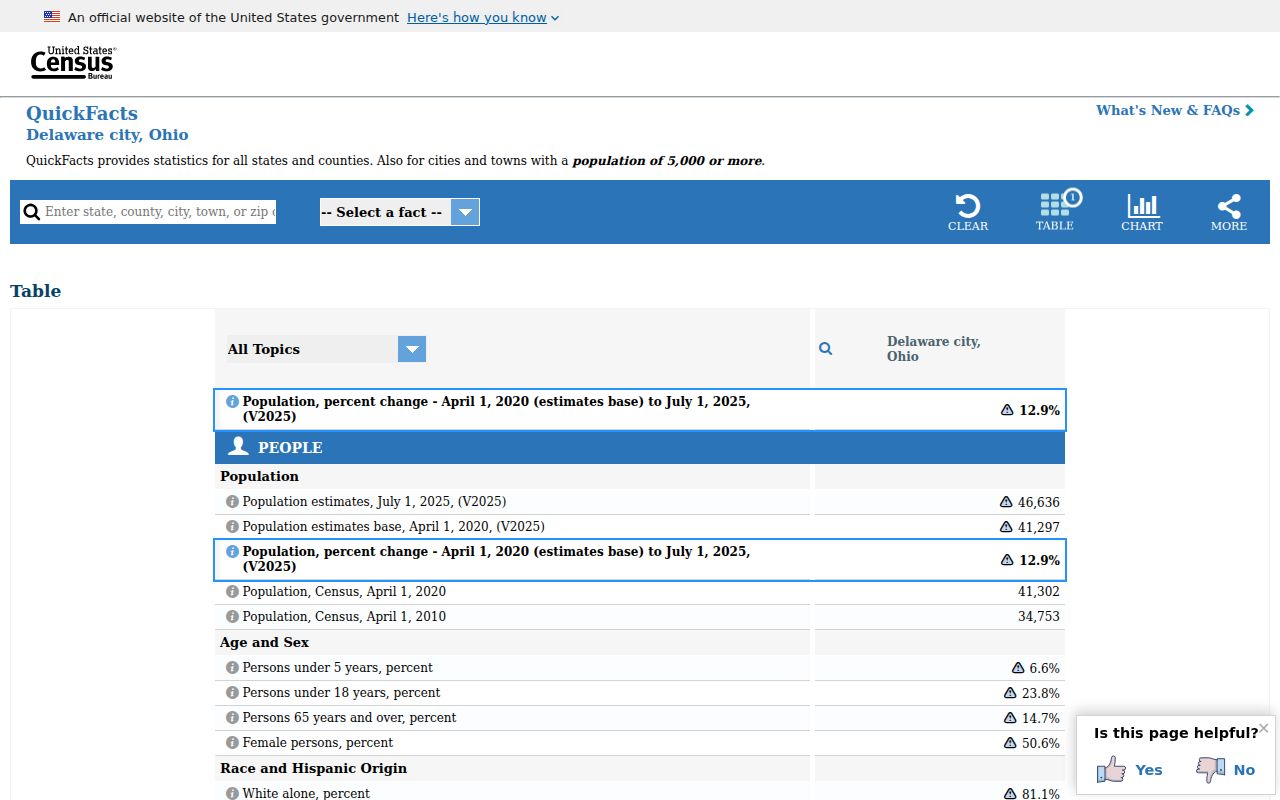Open the 'Select a fact' dropdown
This screenshot has width=1280, height=800.
pos(400,212)
